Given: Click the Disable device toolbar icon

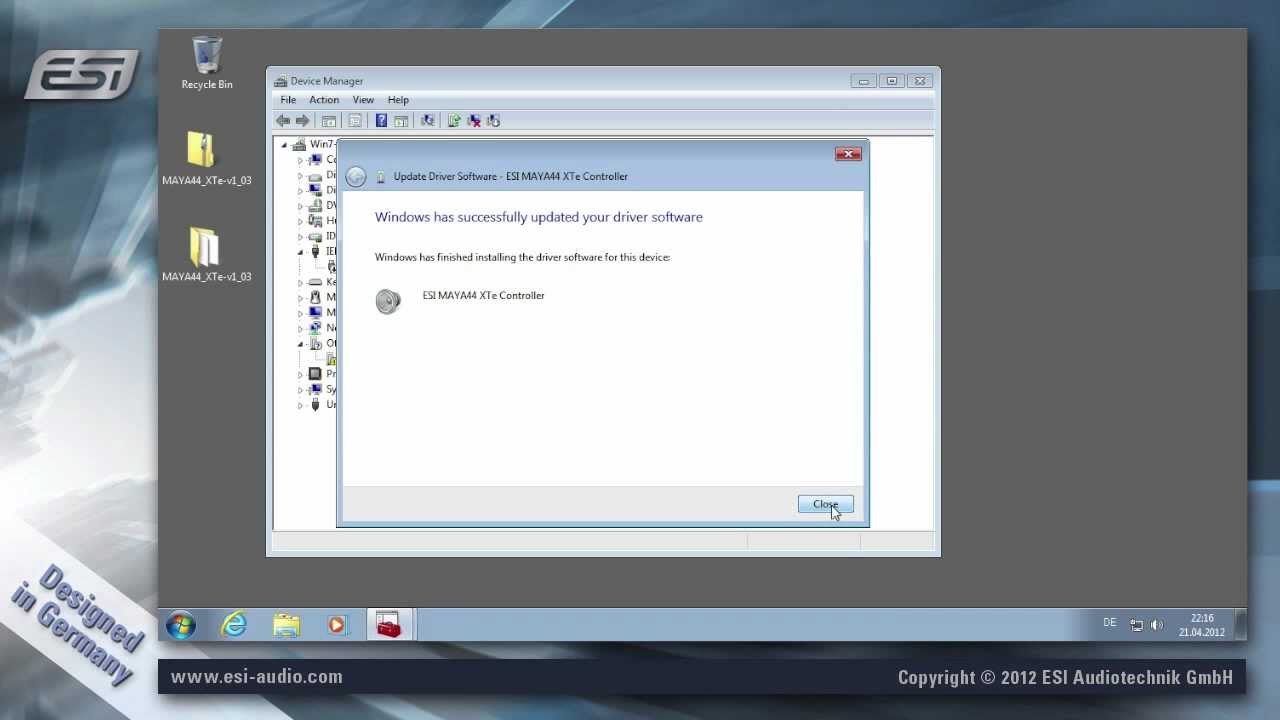Looking at the screenshot, I should coord(494,121).
